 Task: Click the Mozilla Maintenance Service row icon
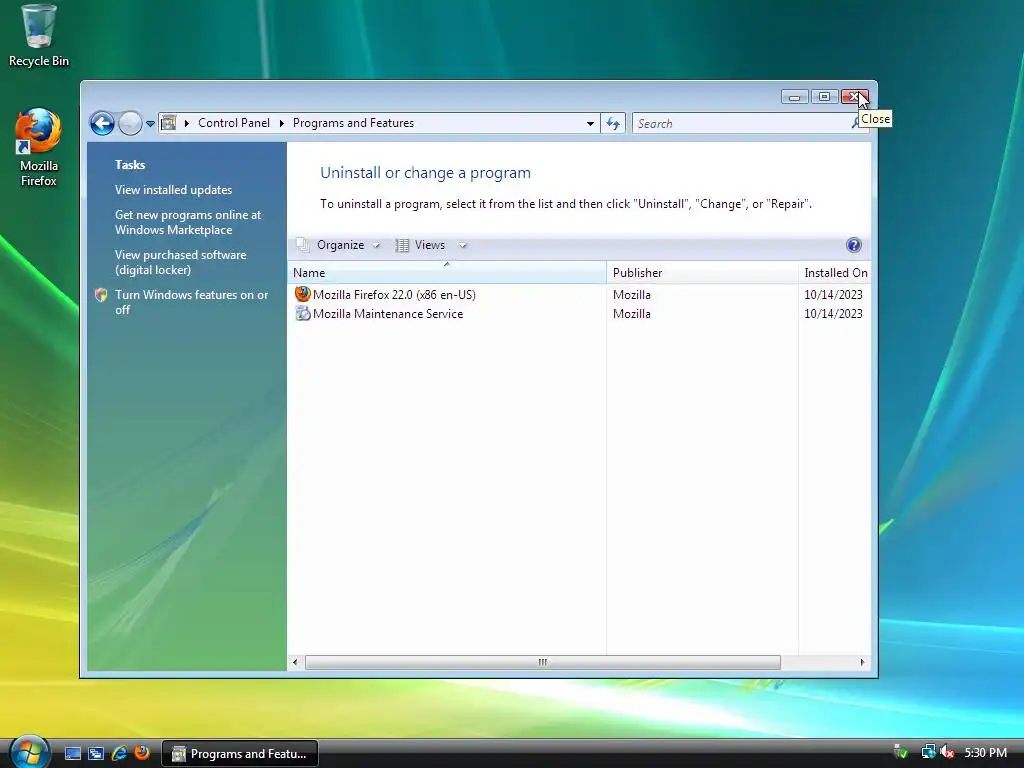(x=302, y=313)
